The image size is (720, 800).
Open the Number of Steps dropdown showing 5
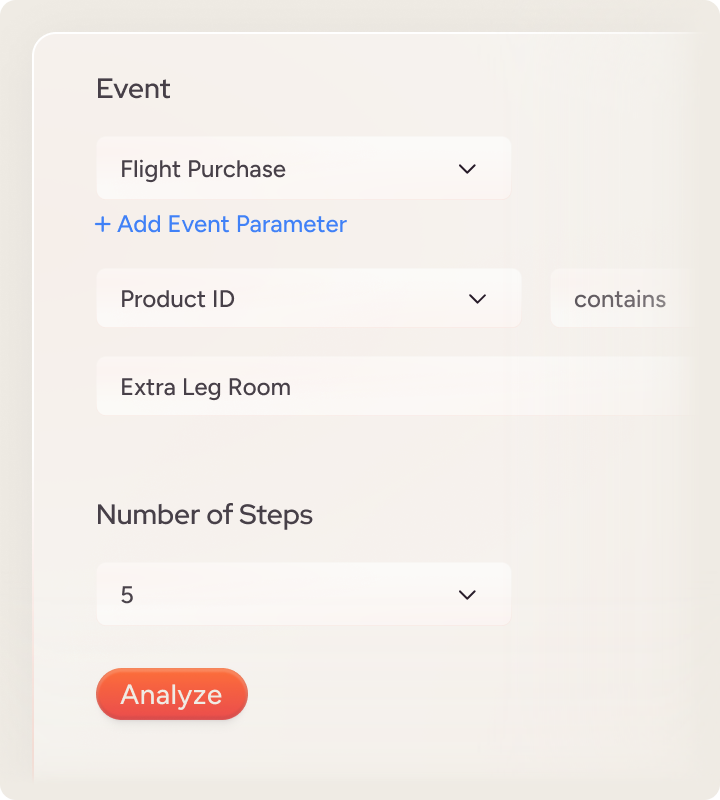click(303, 595)
